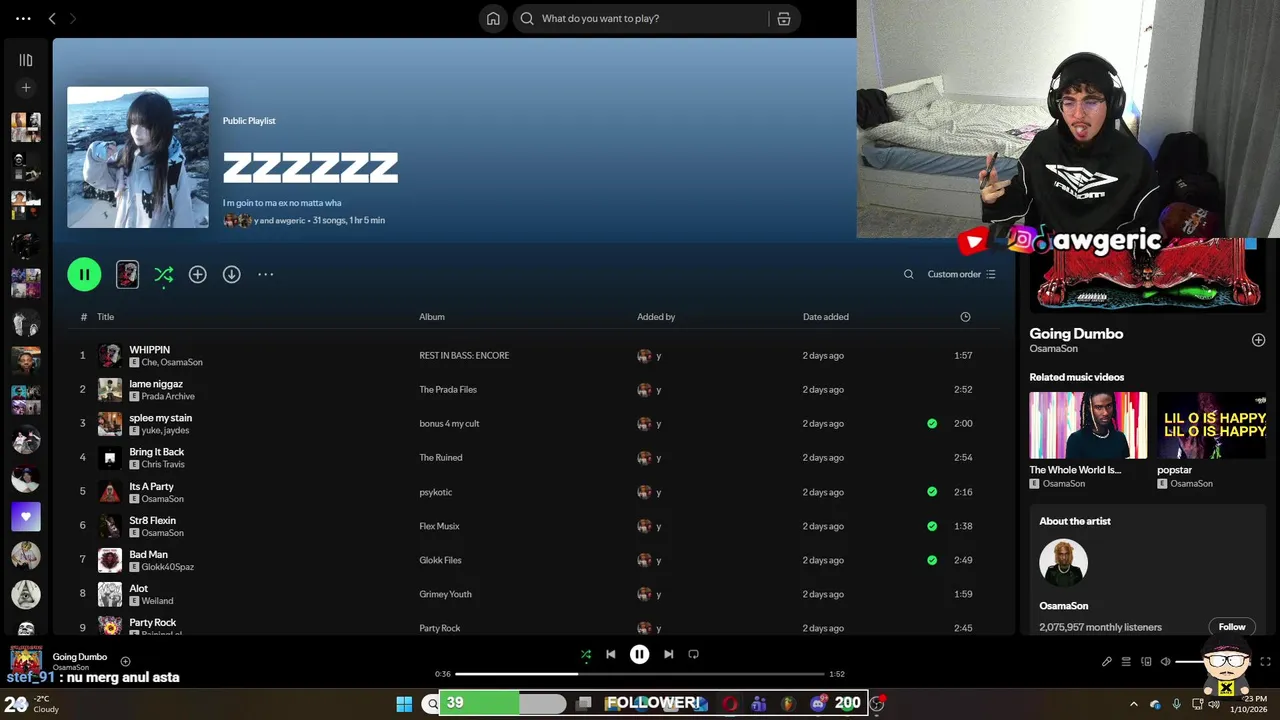Toggle saved checkmark for Str8 Flexin

(x=932, y=526)
